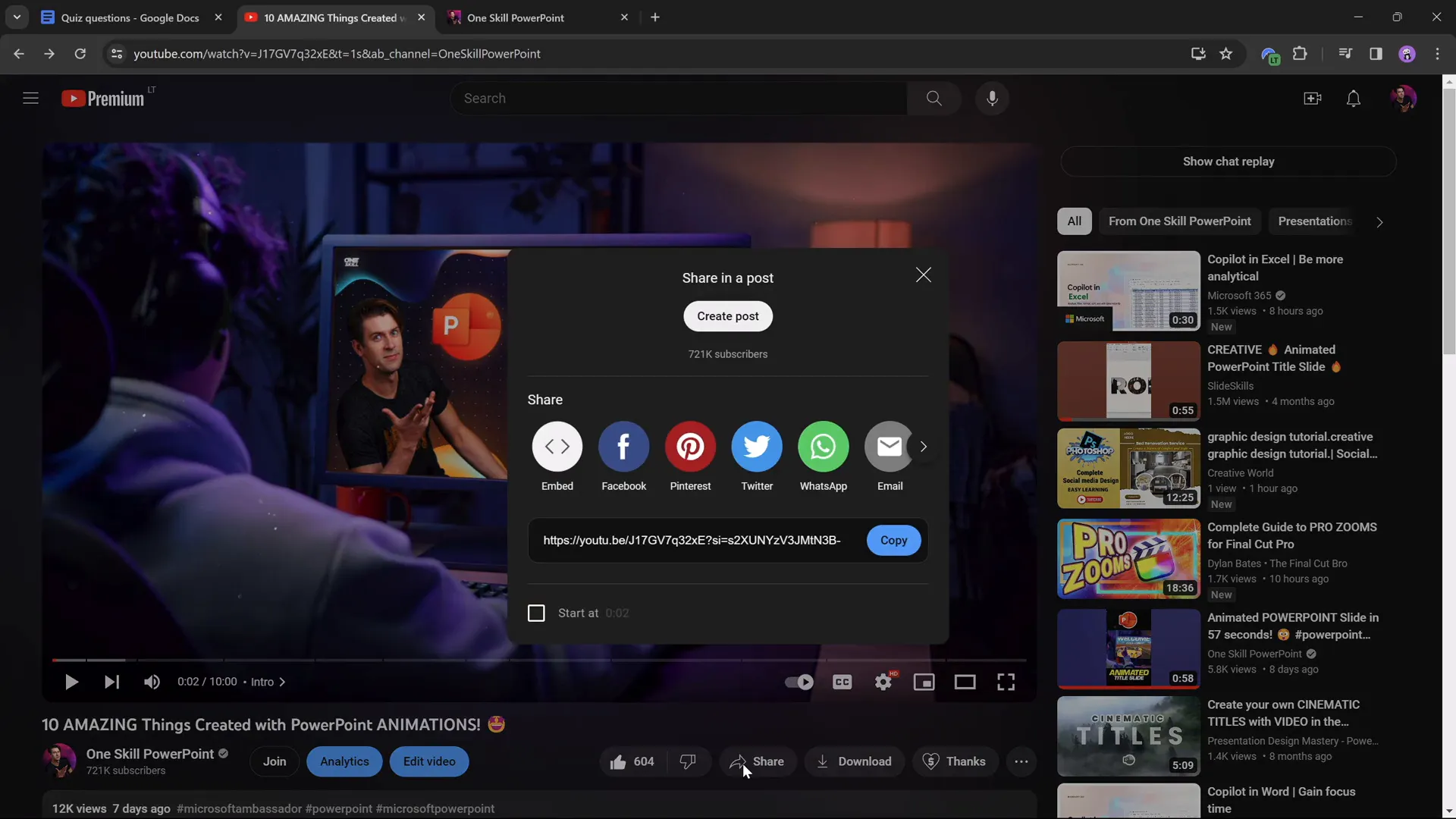1456x819 pixels.
Task: Click the Create post button
Action: pos(728,316)
